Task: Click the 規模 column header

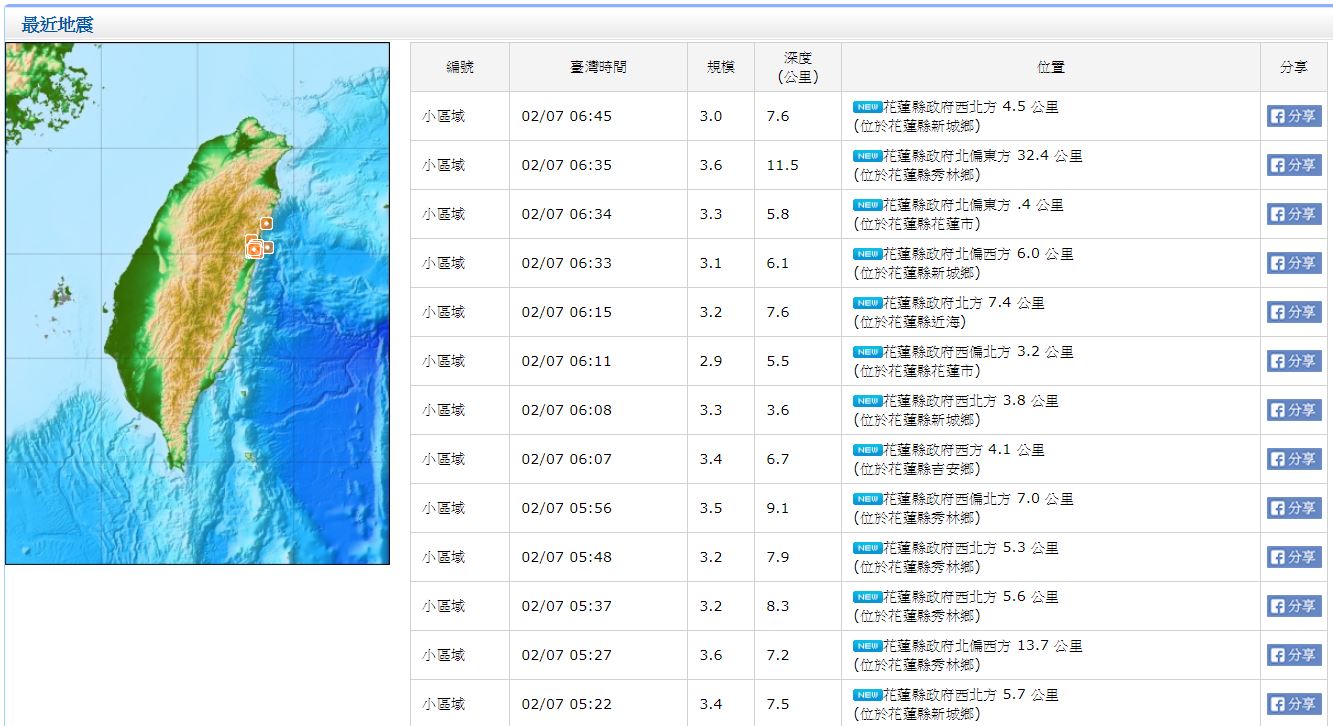Action: 721,67
